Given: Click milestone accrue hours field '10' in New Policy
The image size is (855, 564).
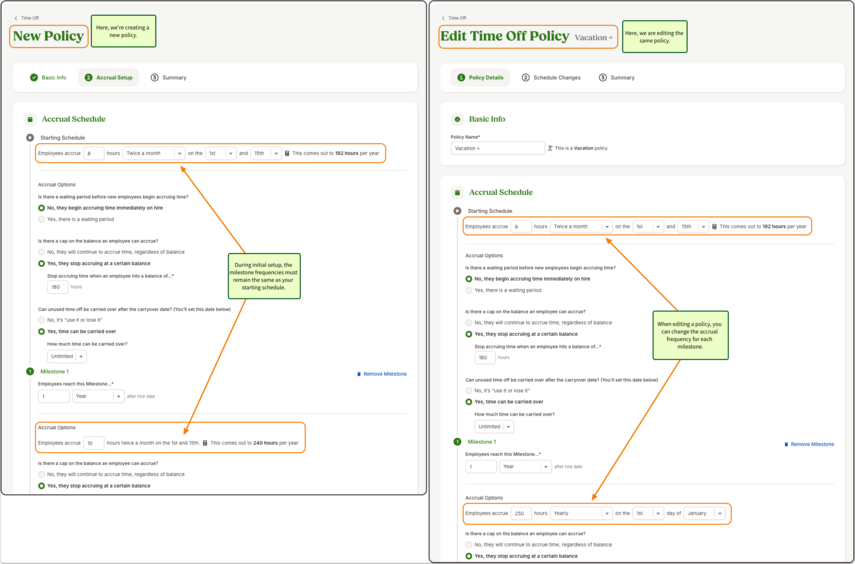Looking at the screenshot, I should point(94,443).
